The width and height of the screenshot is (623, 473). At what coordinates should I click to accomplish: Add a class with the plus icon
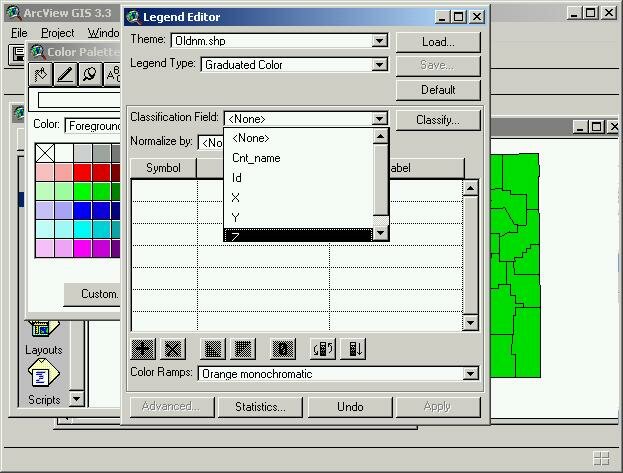coord(143,349)
